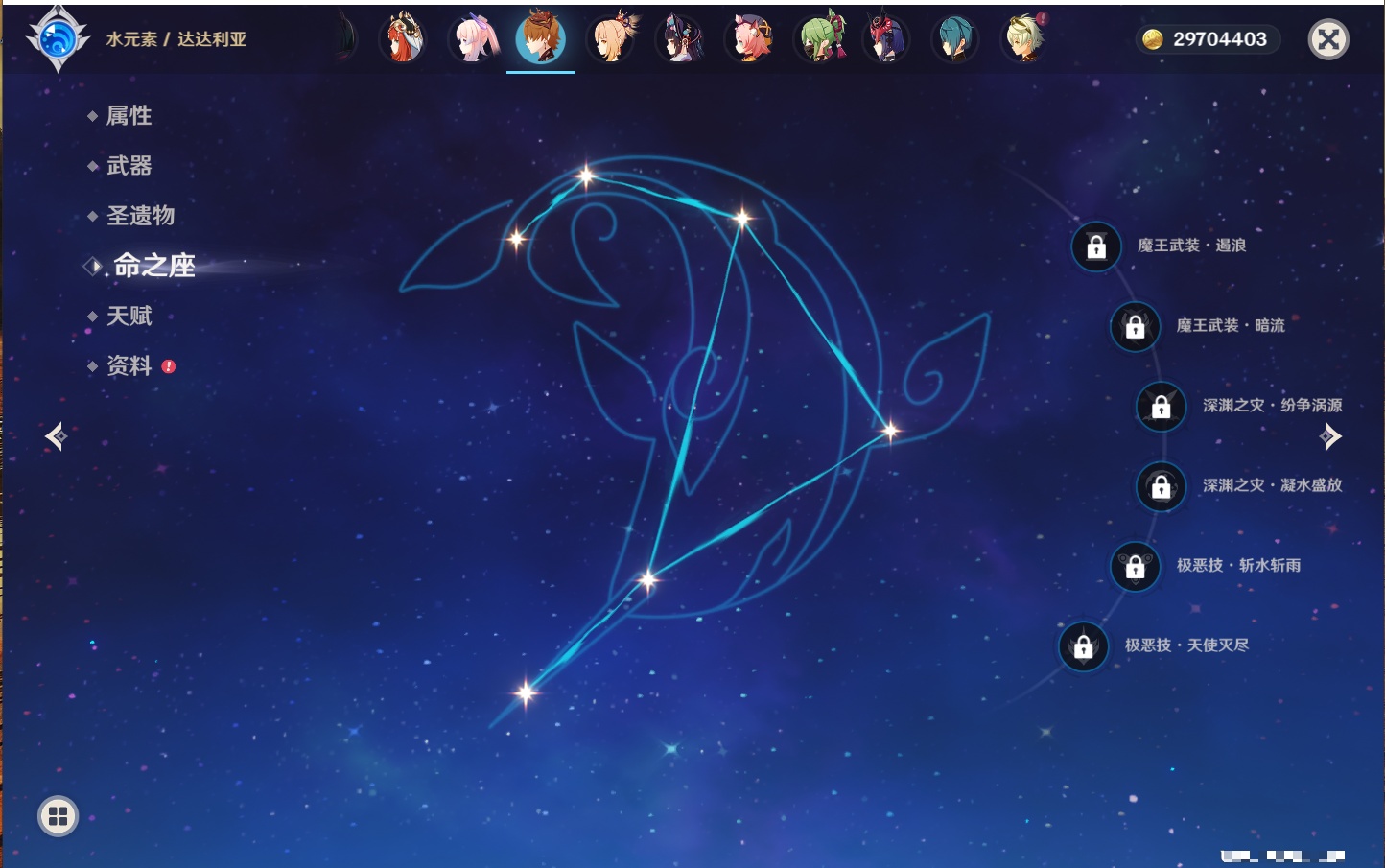The height and width of the screenshot is (868, 1385).
Task: Open the 属性 attributes menu
Action: point(129,116)
